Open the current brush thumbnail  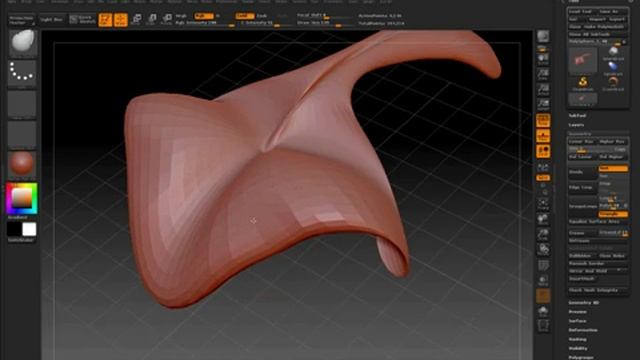click(x=22, y=42)
